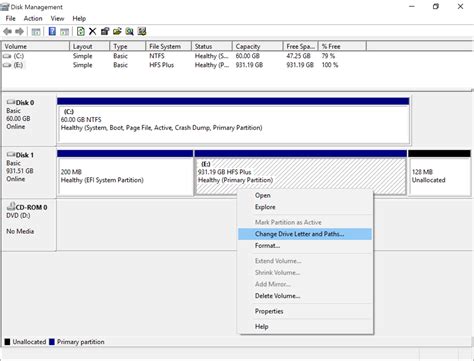474x361 pixels.
Task: Sort by the Capacity column header
Action: [258, 46]
